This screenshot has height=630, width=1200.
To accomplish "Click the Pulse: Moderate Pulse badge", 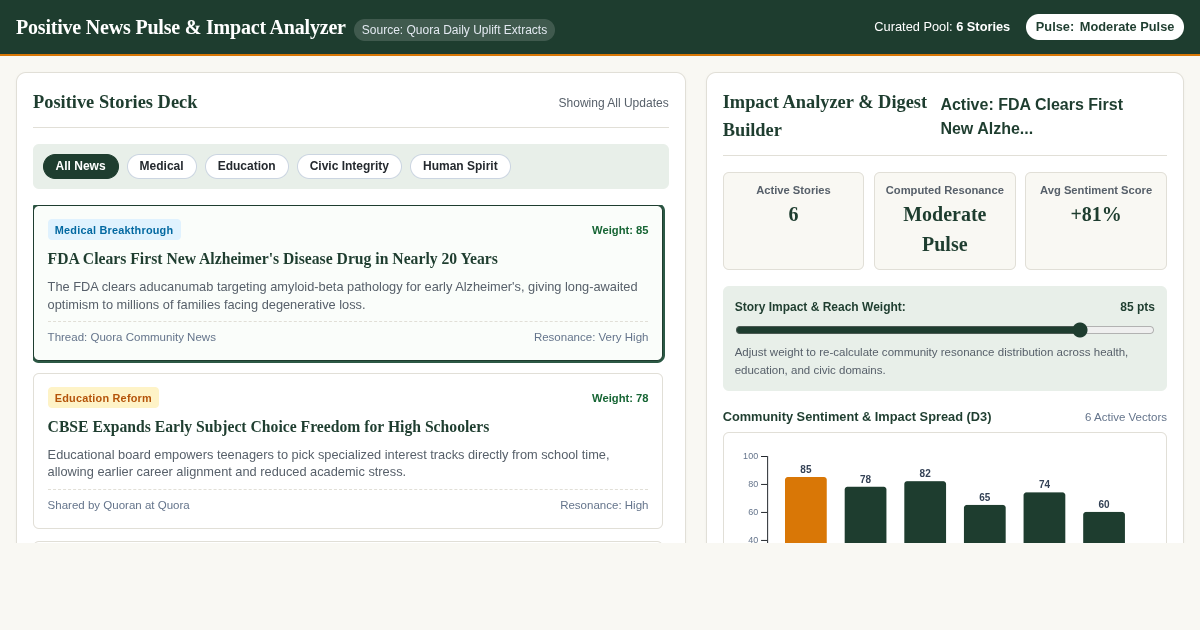I will coord(1105,27).
